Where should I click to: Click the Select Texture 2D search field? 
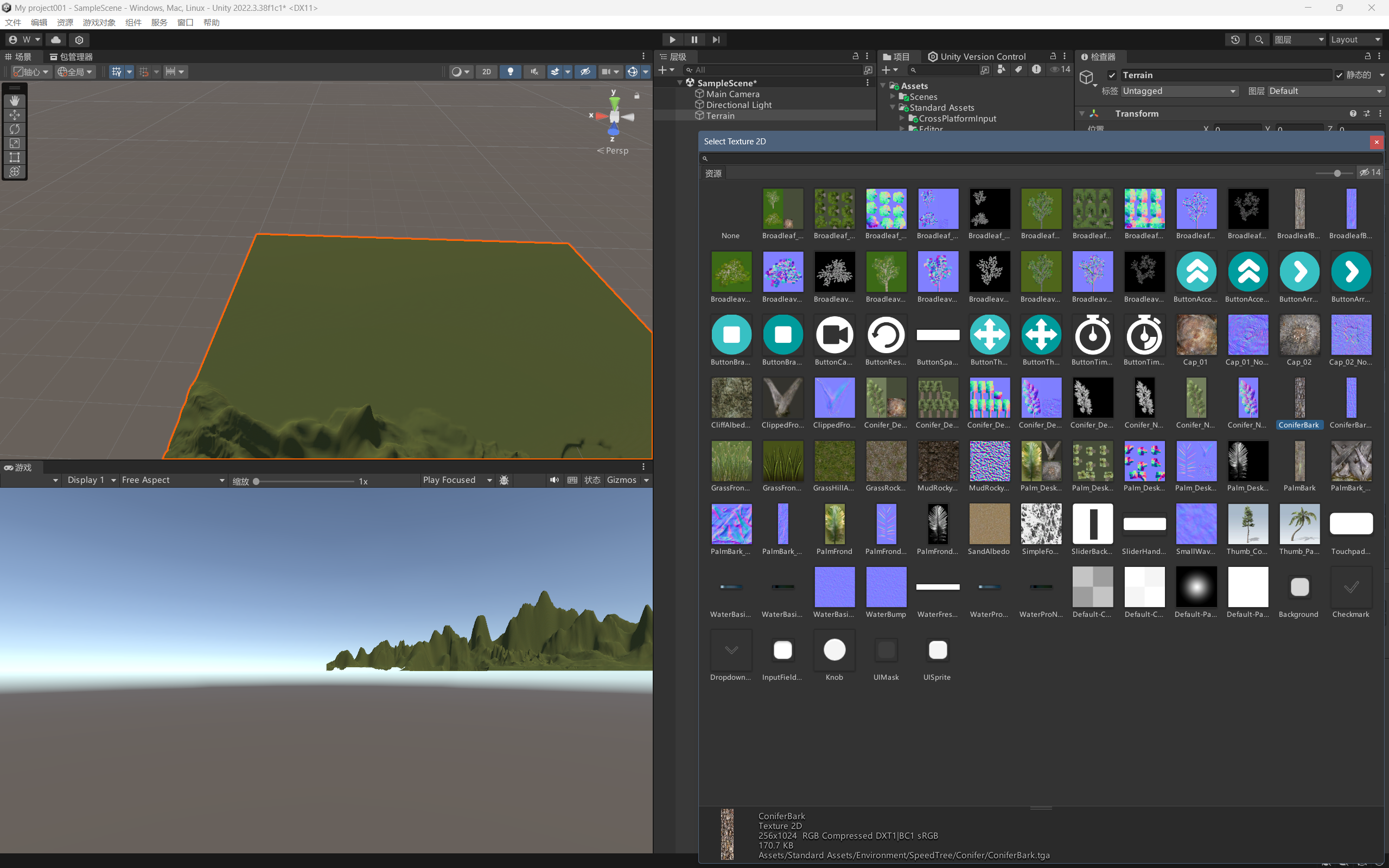1041,158
